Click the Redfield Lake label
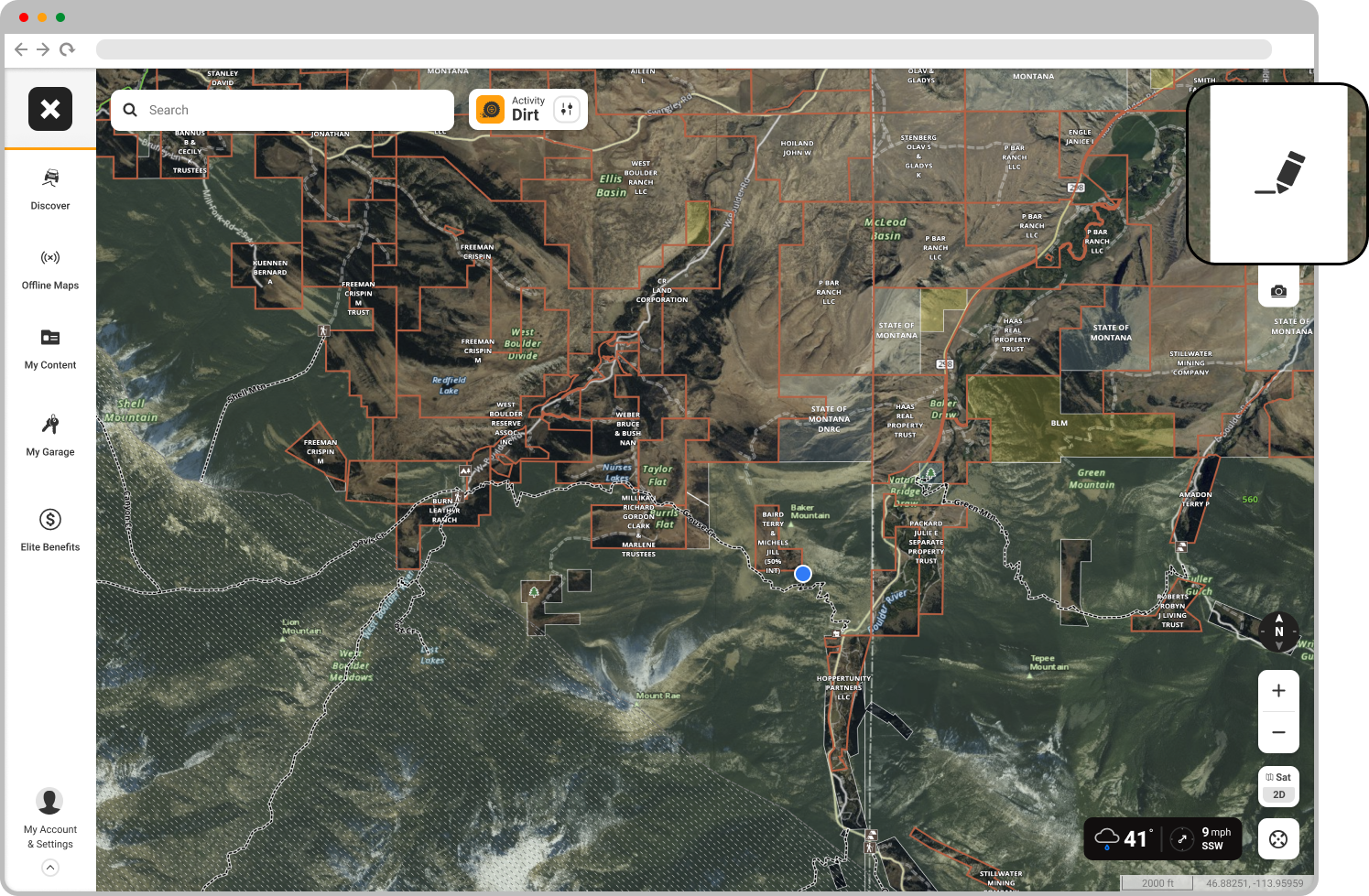1369x896 pixels. pyautogui.click(x=449, y=385)
